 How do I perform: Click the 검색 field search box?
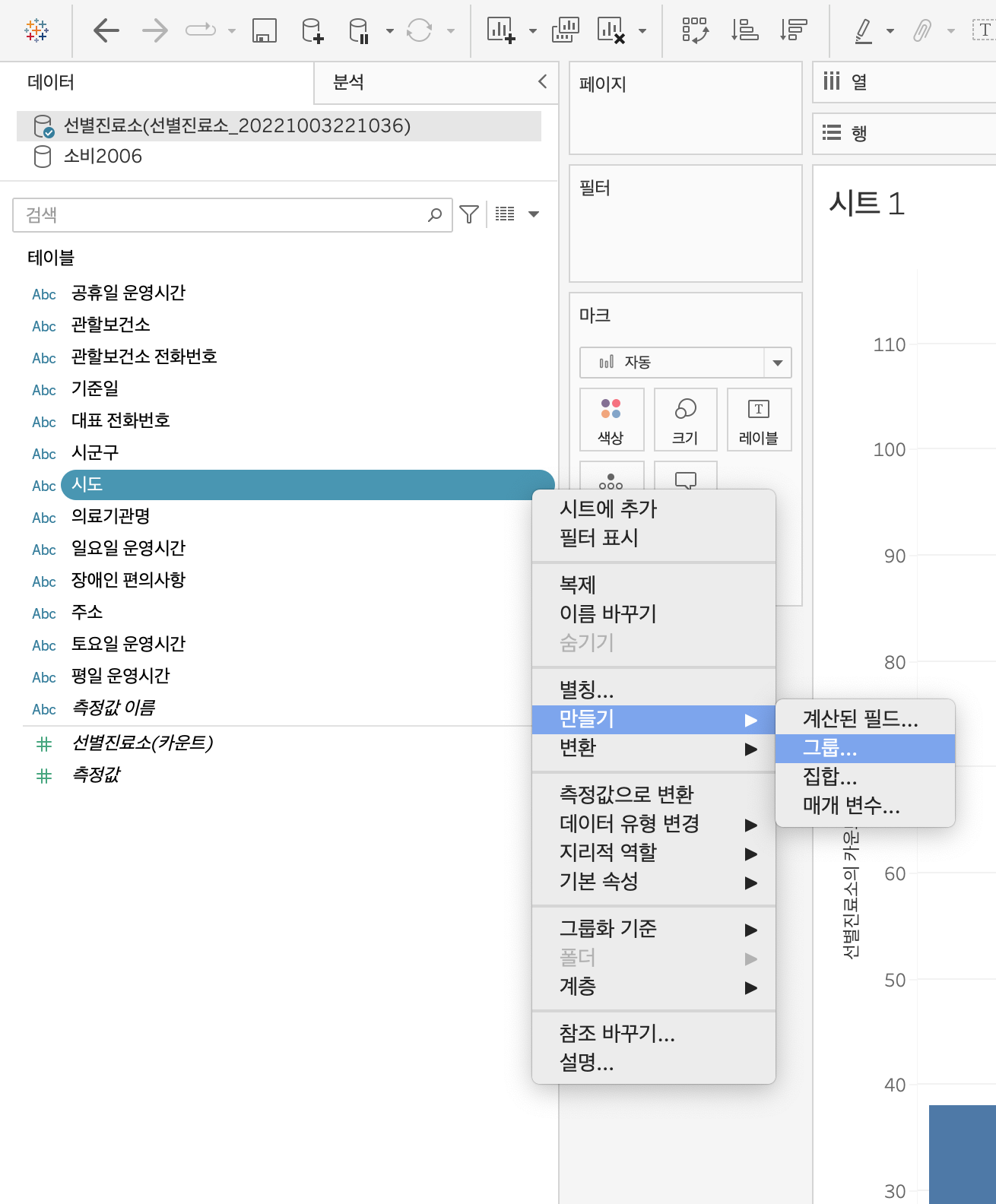pyautogui.click(x=233, y=215)
